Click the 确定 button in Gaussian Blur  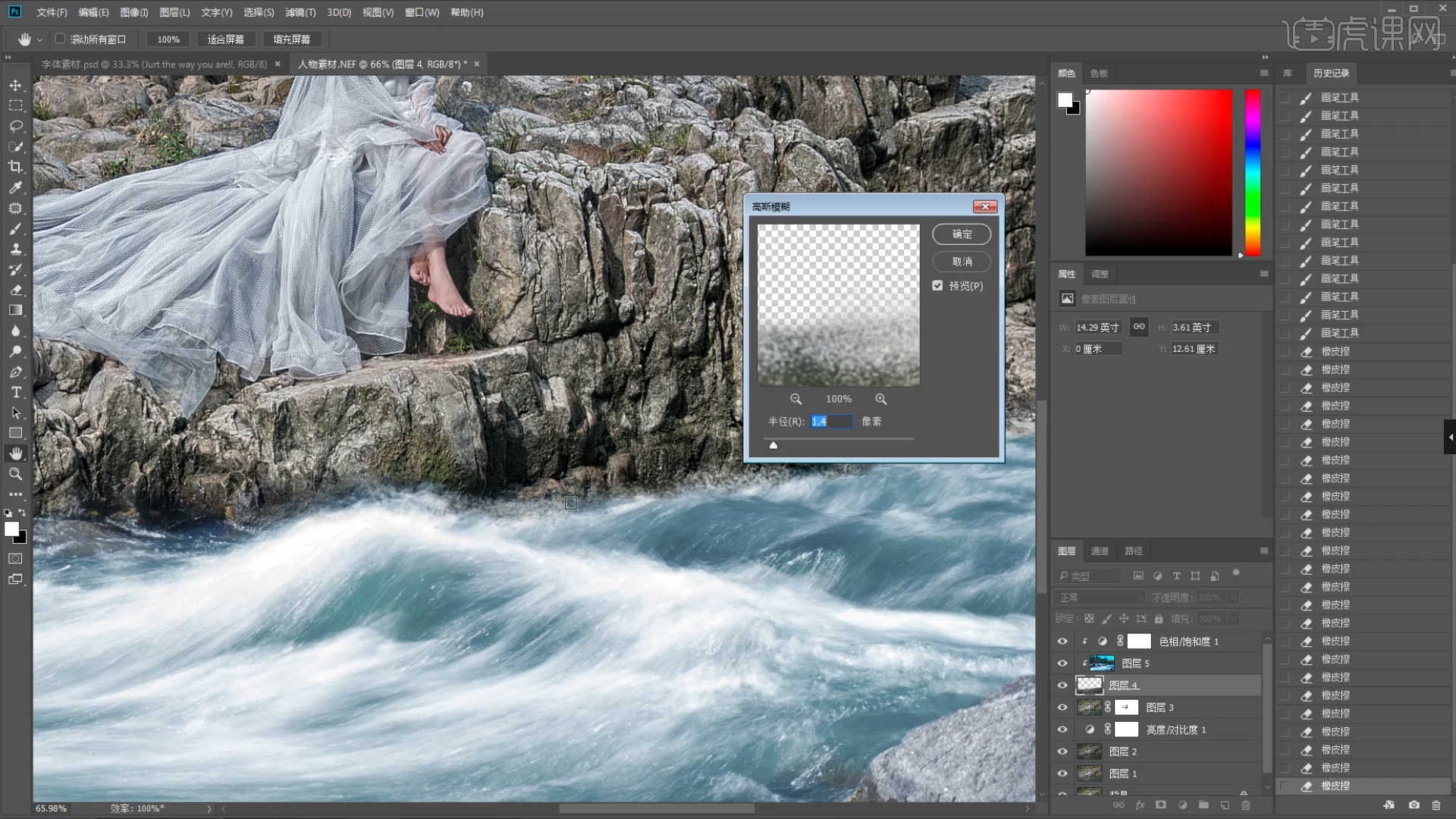click(962, 234)
